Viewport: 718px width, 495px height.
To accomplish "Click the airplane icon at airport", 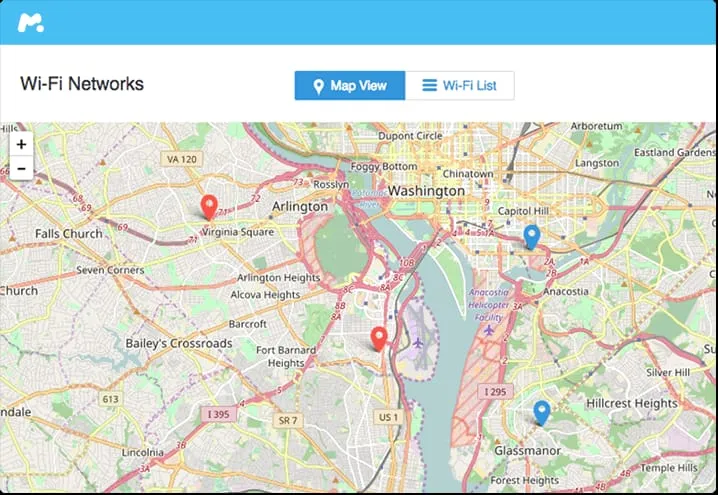I will coord(418,343).
